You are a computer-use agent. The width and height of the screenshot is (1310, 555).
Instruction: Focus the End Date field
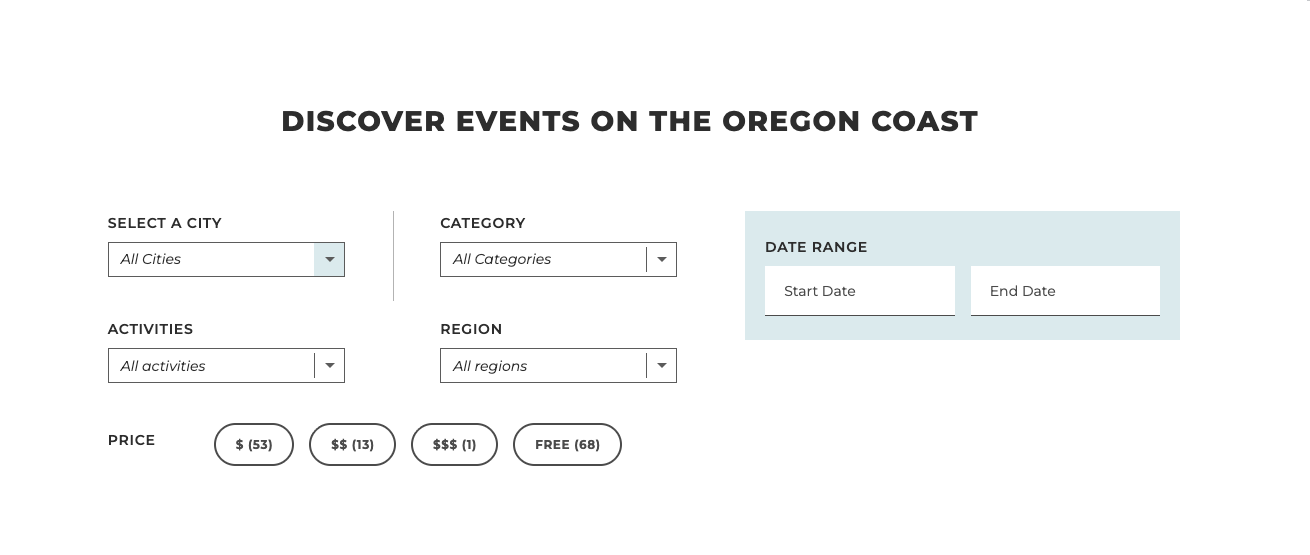[1065, 291]
